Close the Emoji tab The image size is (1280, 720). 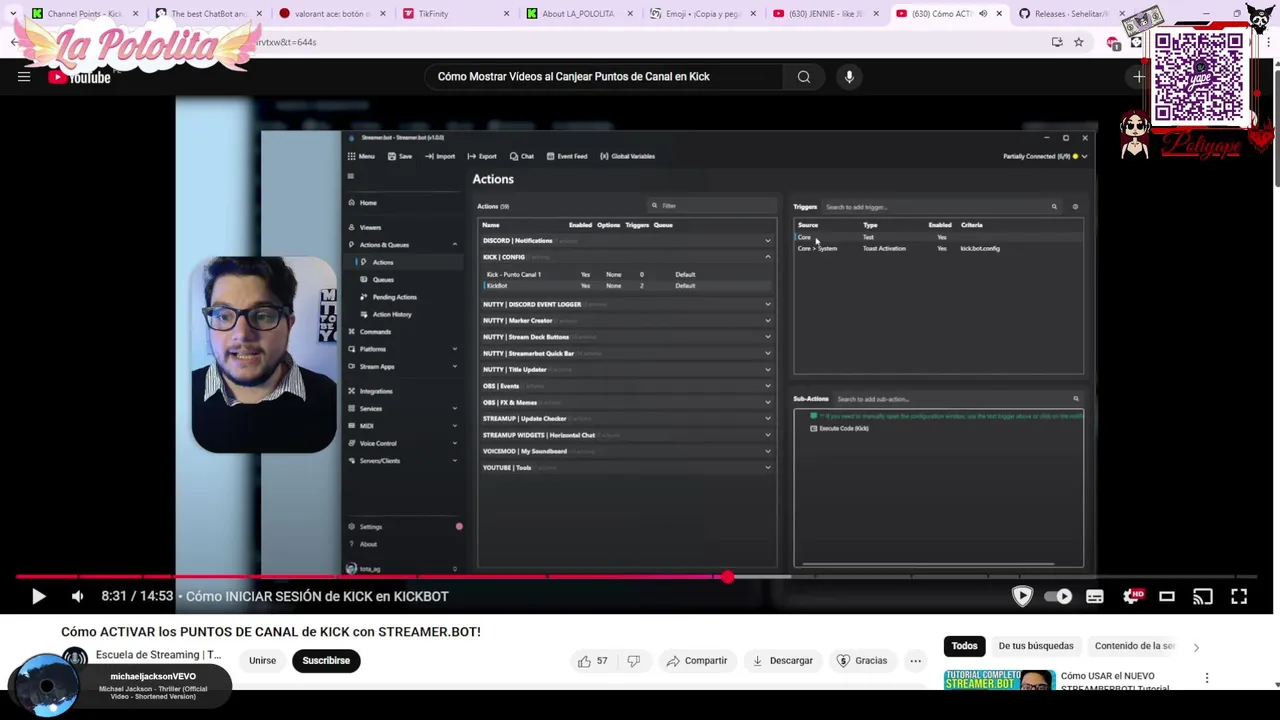(x=754, y=14)
